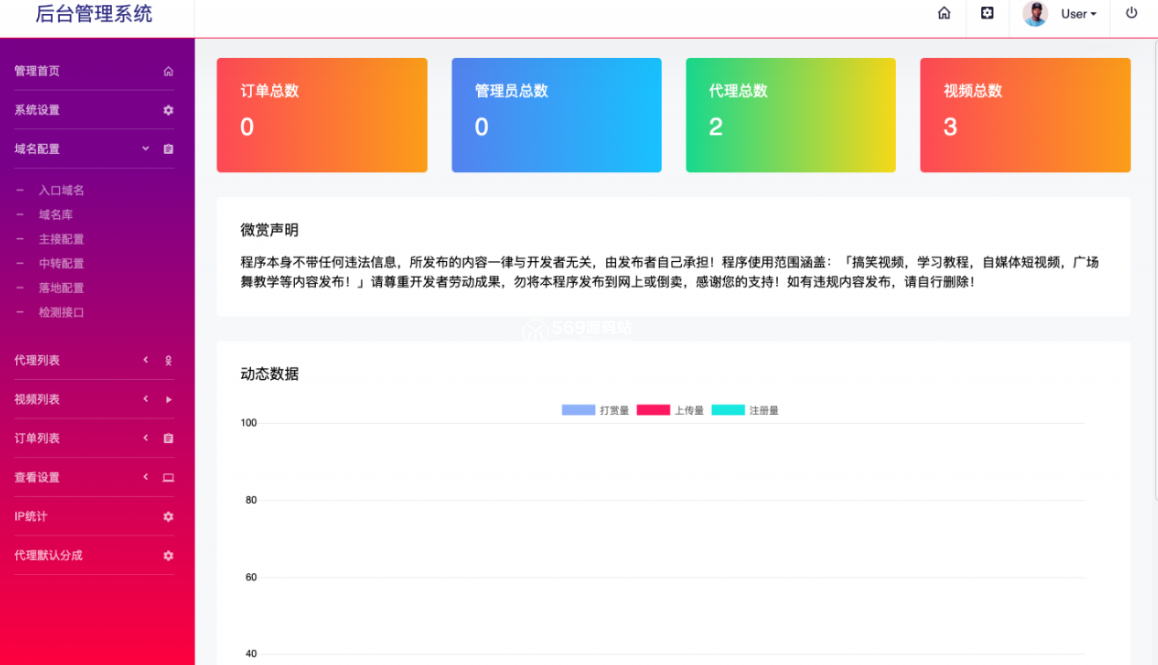Expand the 查看设置 chevron
The width and height of the screenshot is (1158, 665).
[x=145, y=477]
